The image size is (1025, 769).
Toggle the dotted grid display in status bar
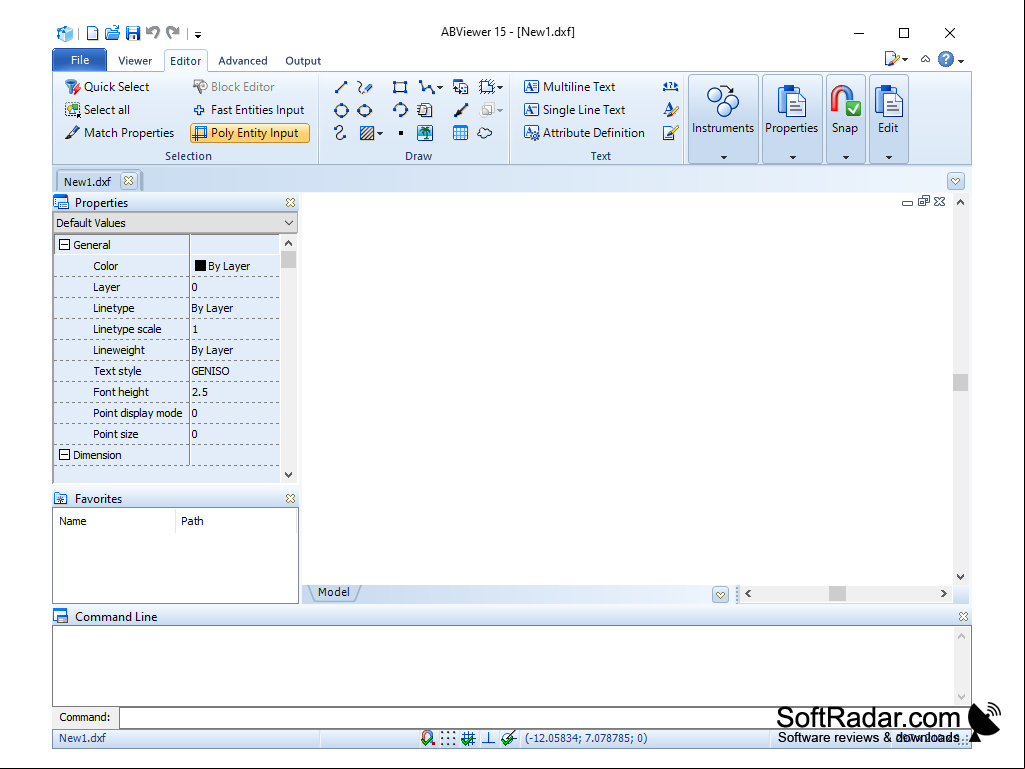tap(448, 738)
